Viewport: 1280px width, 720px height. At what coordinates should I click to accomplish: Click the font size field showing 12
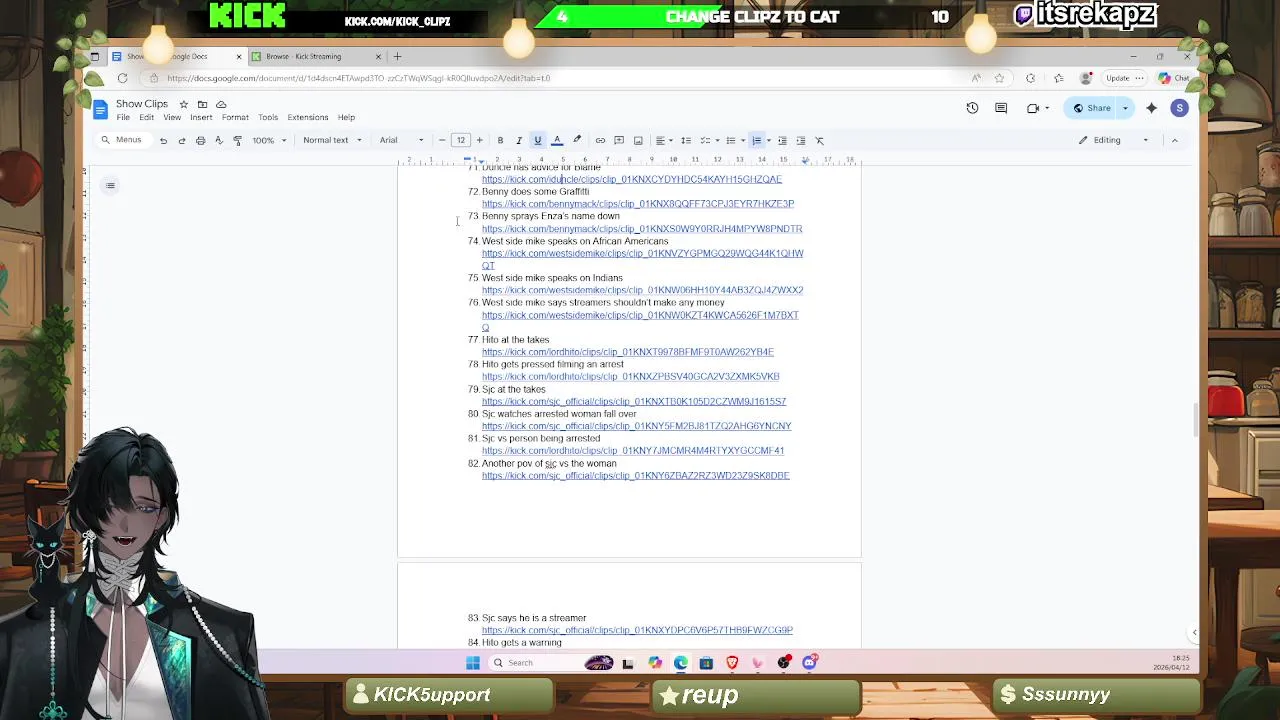click(461, 140)
